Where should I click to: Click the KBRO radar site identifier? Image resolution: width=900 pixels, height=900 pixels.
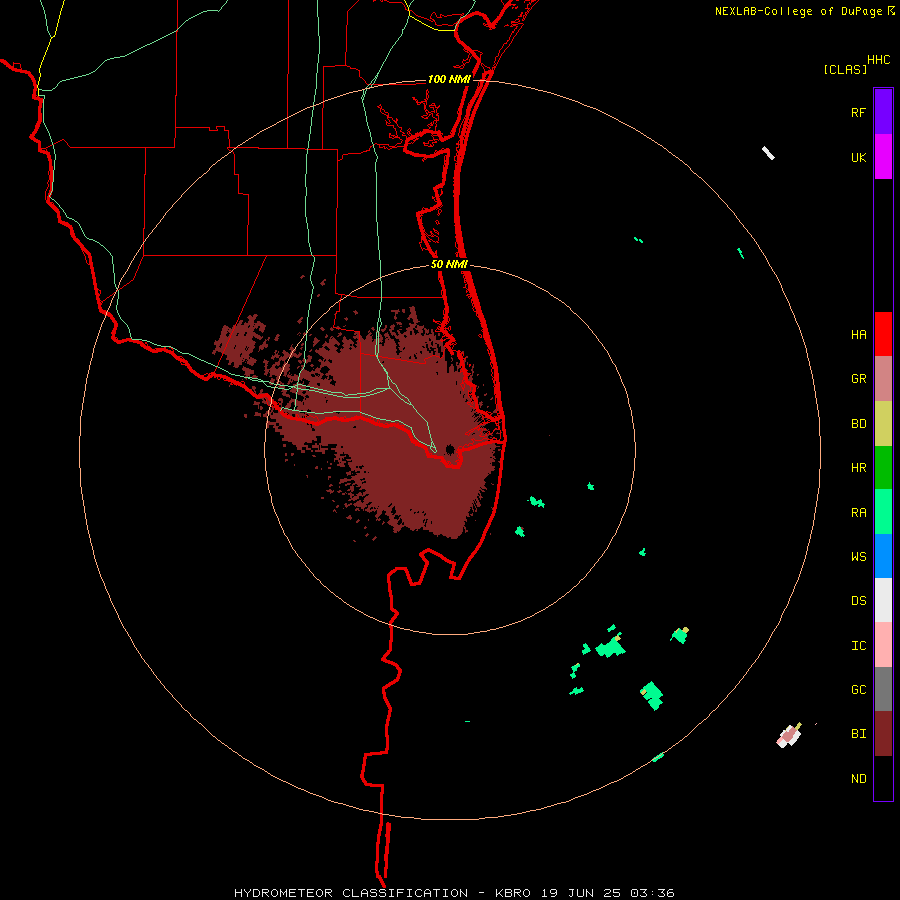[513, 893]
